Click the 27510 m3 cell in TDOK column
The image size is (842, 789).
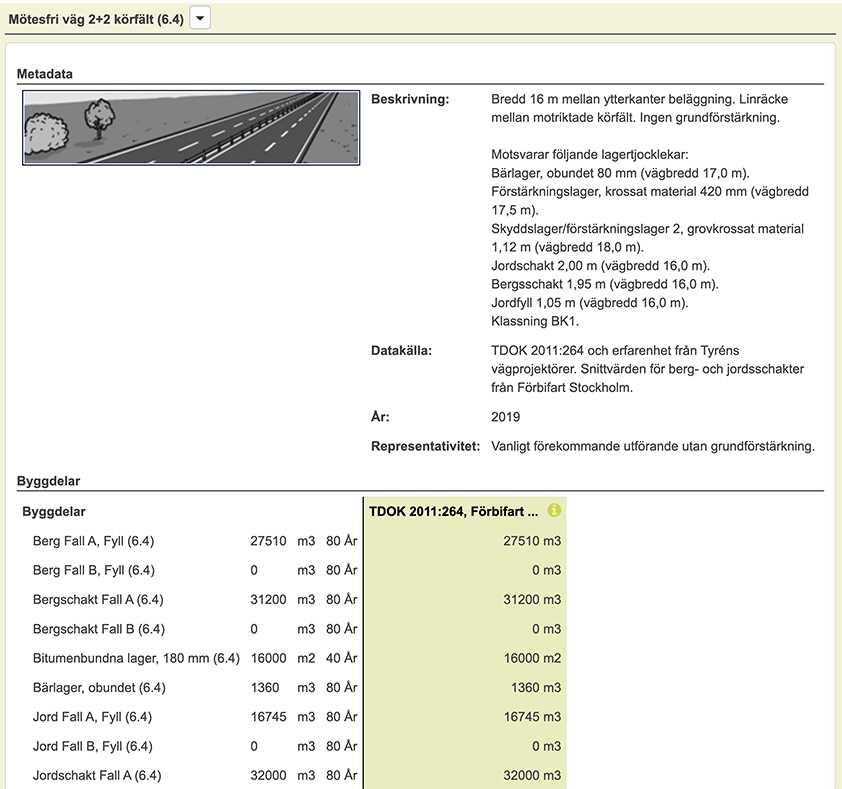[x=532, y=541]
